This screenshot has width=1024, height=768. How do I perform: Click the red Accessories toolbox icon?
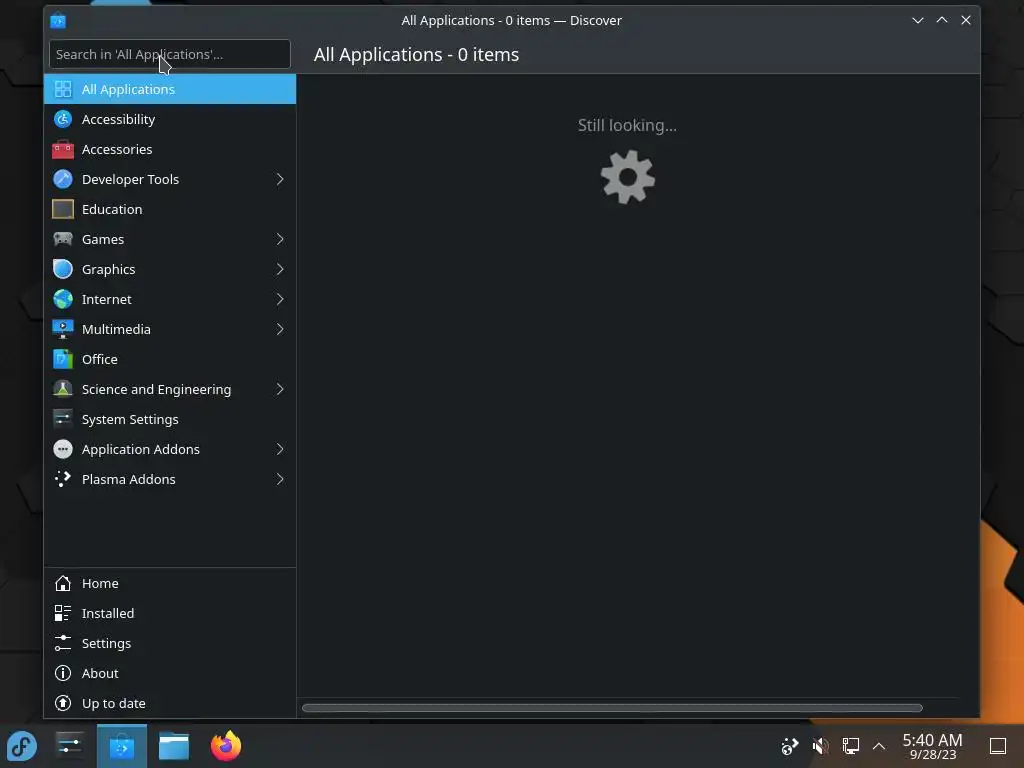(x=63, y=149)
